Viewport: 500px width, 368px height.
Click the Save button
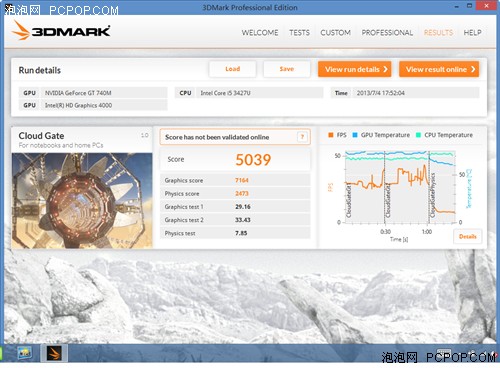tap(287, 69)
